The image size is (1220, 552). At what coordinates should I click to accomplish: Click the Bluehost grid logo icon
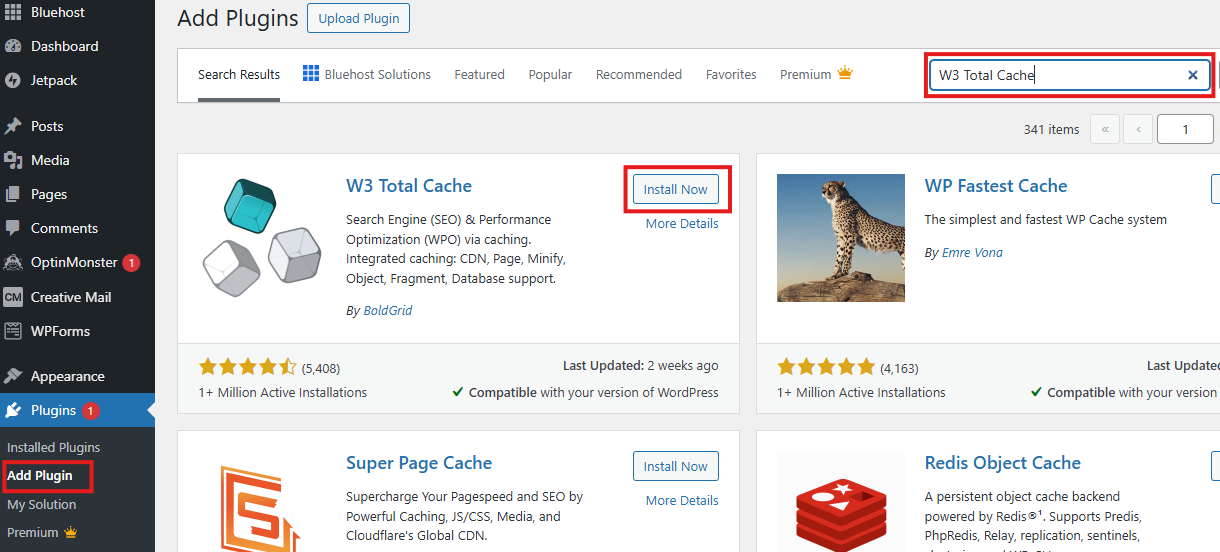[x=13, y=12]
